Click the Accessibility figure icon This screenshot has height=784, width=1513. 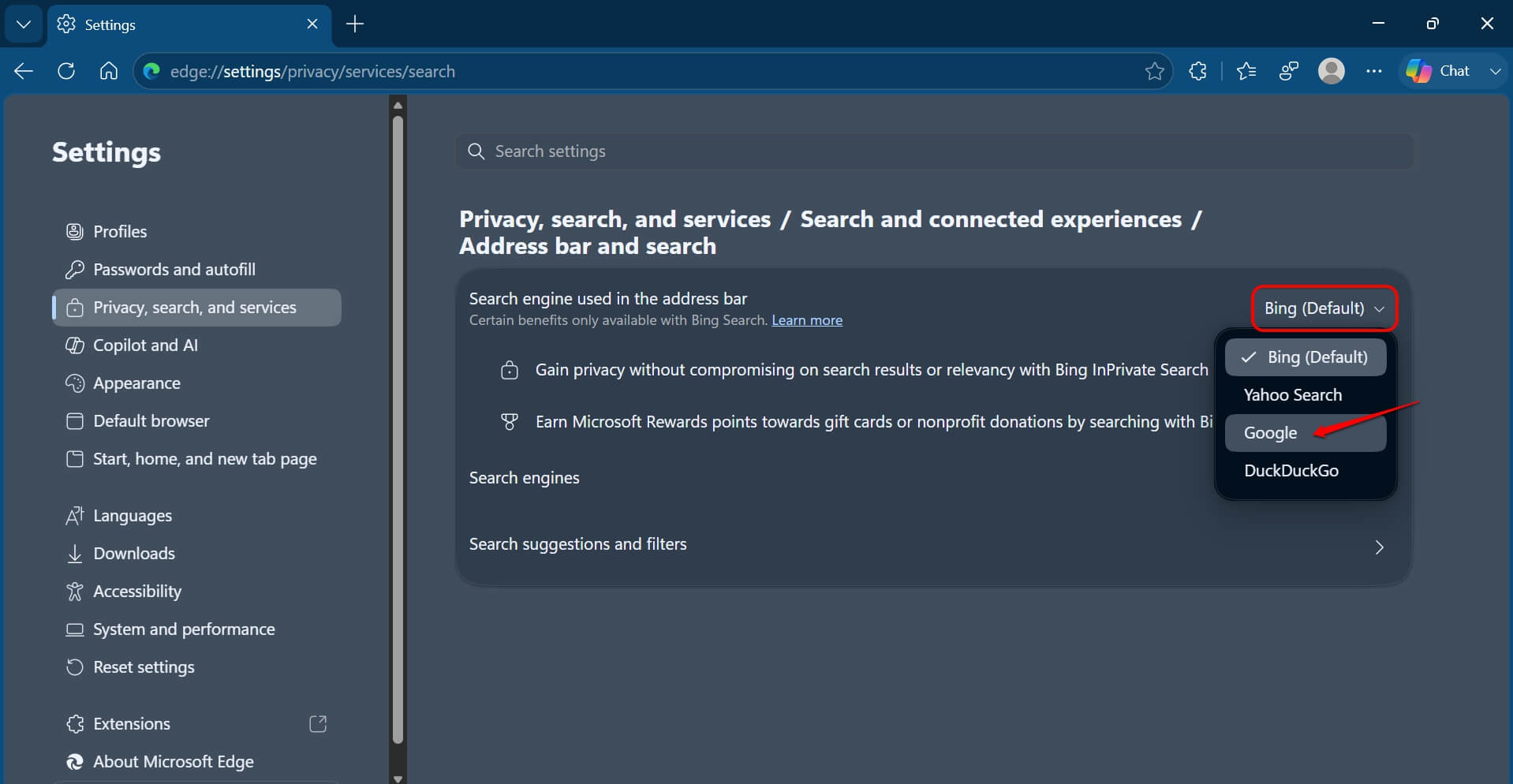[75, 591]
